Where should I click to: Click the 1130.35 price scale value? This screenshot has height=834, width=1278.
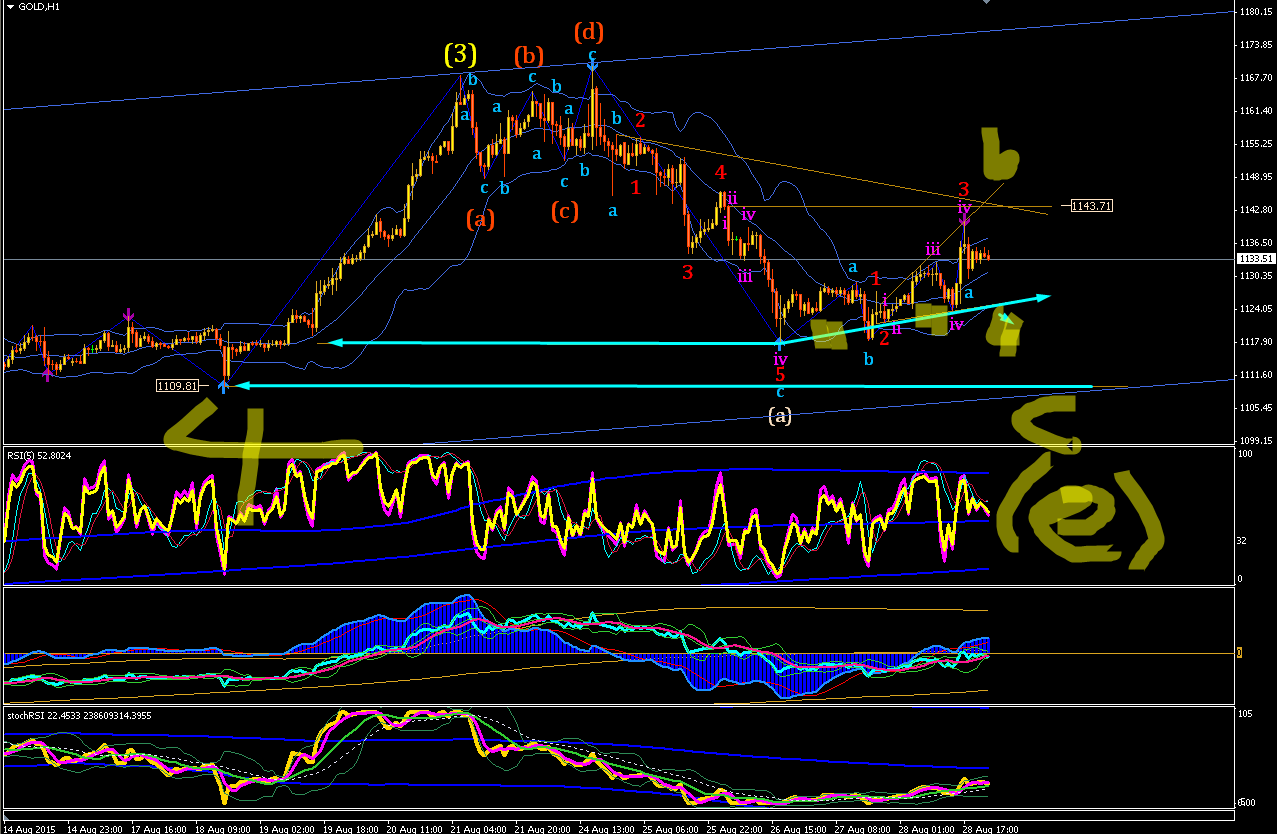(1254, 275)
